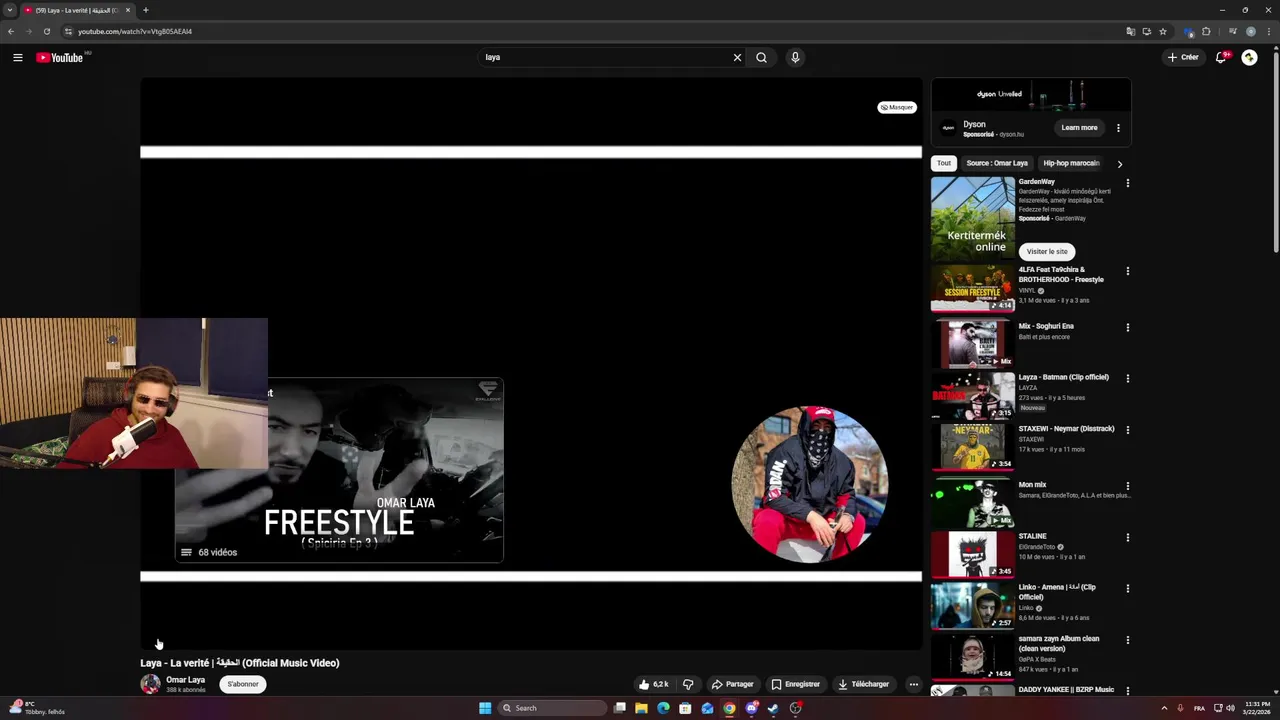Select the Source : Omar Laya chip
The width and height of the screenshot is (1280, 720).
tap(997, 163)
